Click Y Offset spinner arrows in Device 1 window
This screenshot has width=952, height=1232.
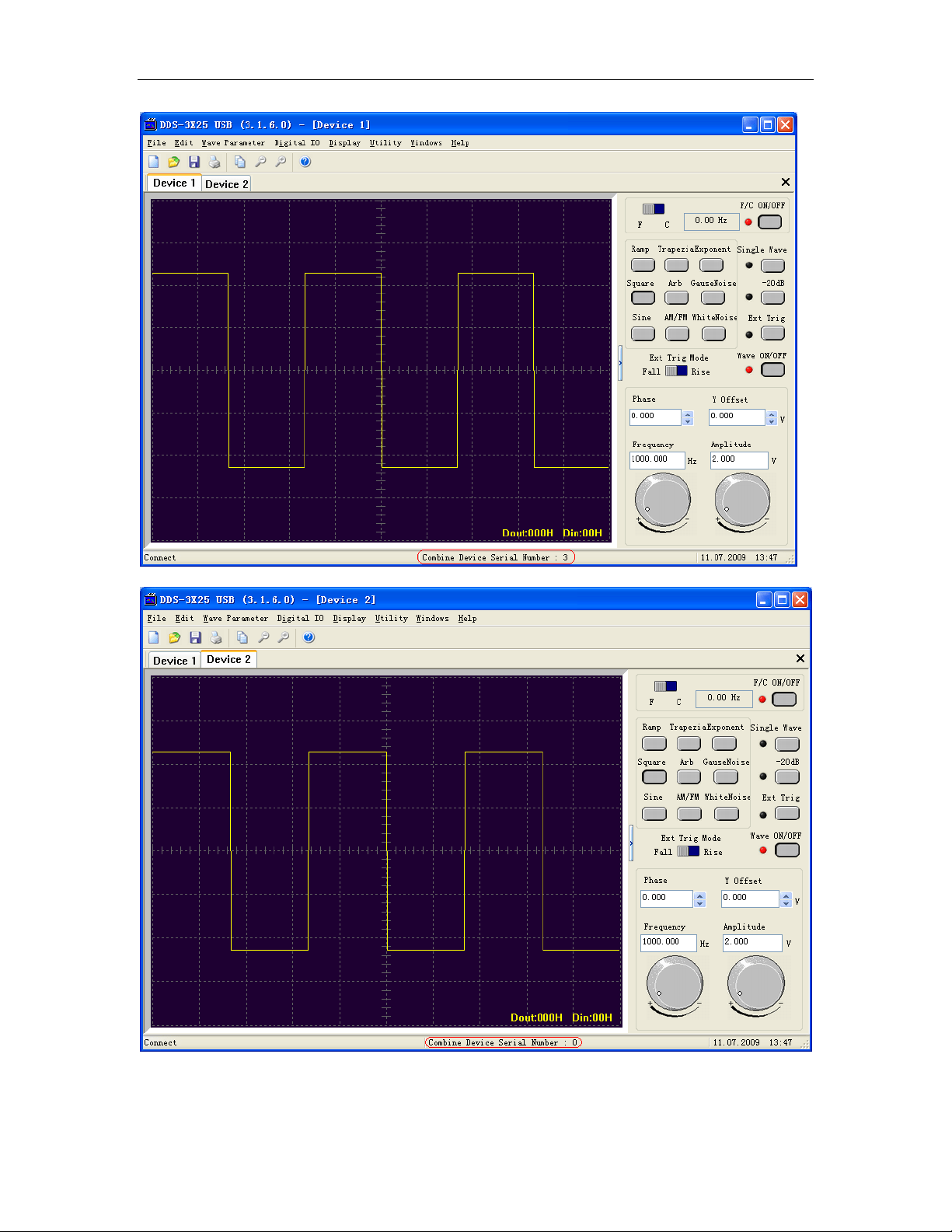772,417
